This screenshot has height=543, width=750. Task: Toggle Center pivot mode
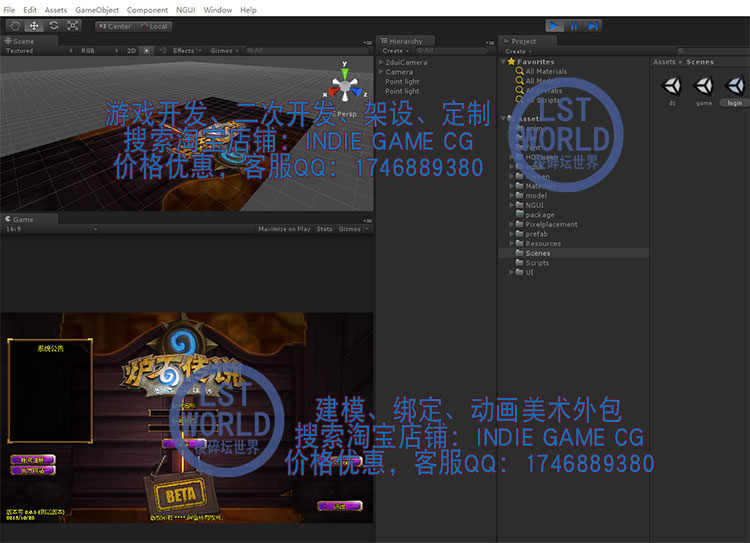(115, 27)
